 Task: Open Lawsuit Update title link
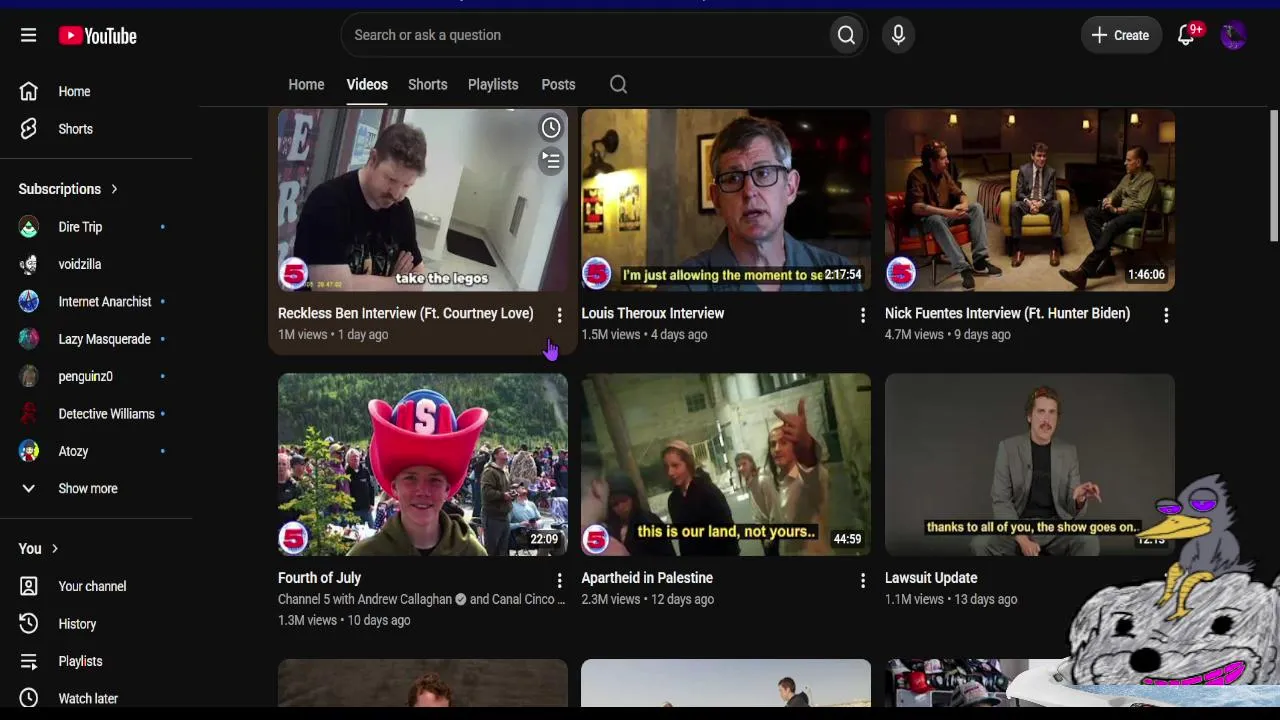[931, 578]
